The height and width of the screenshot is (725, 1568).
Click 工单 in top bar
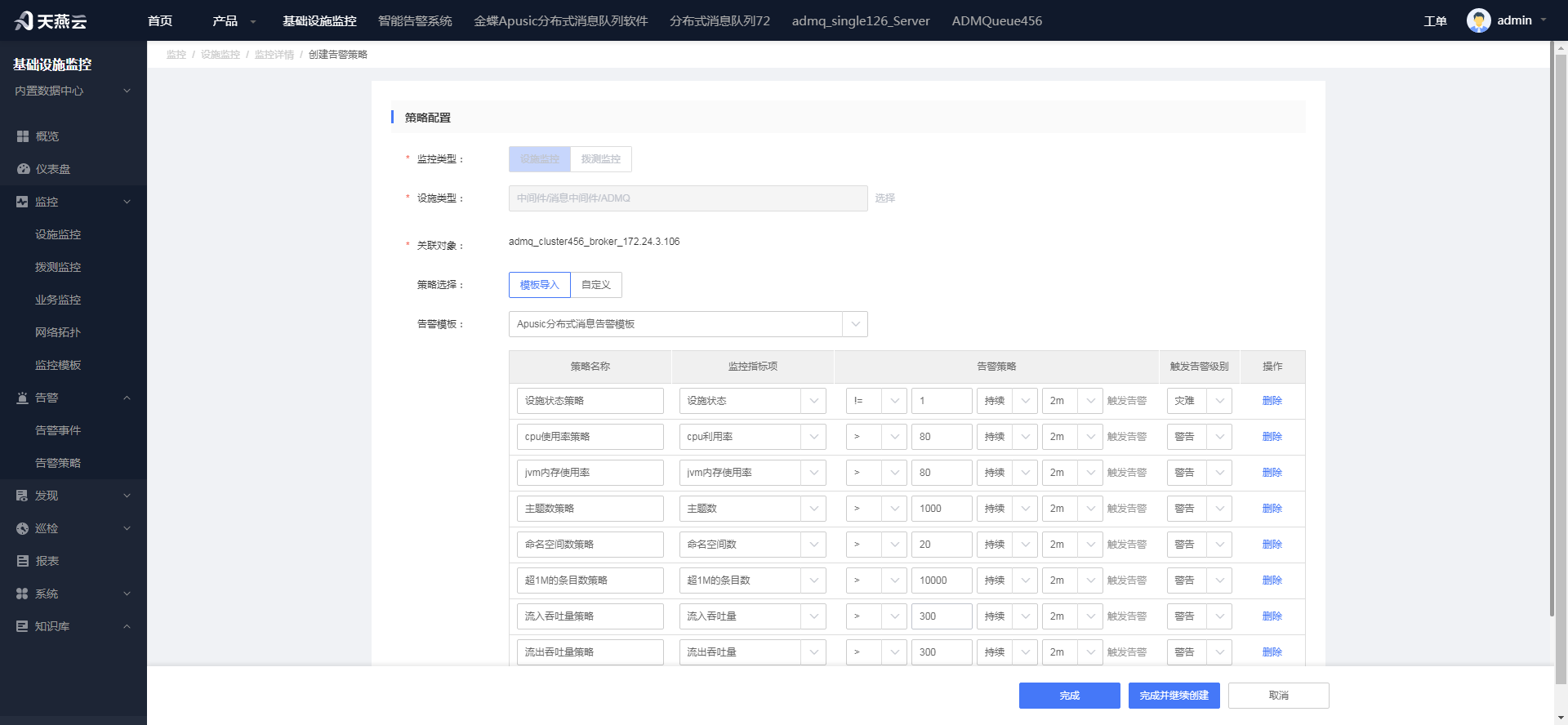click(1435, 21)
